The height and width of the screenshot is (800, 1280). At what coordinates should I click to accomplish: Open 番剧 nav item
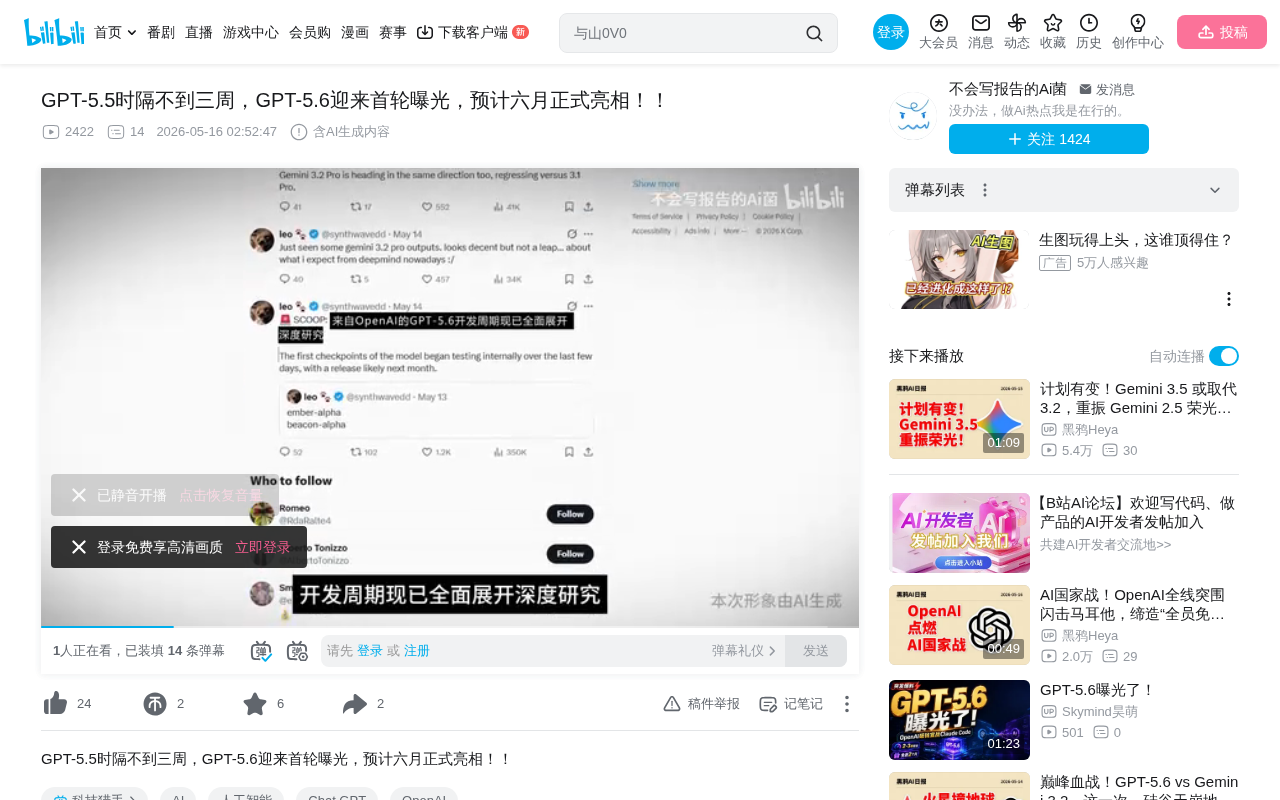pos(161,32)
